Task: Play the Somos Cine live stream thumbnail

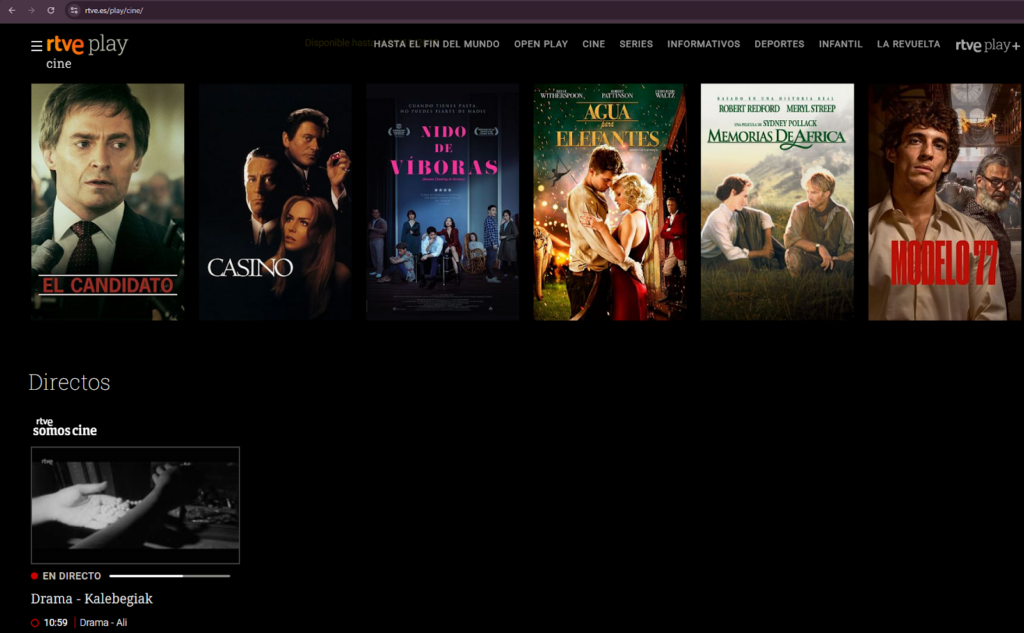Action: coord(135,505)
